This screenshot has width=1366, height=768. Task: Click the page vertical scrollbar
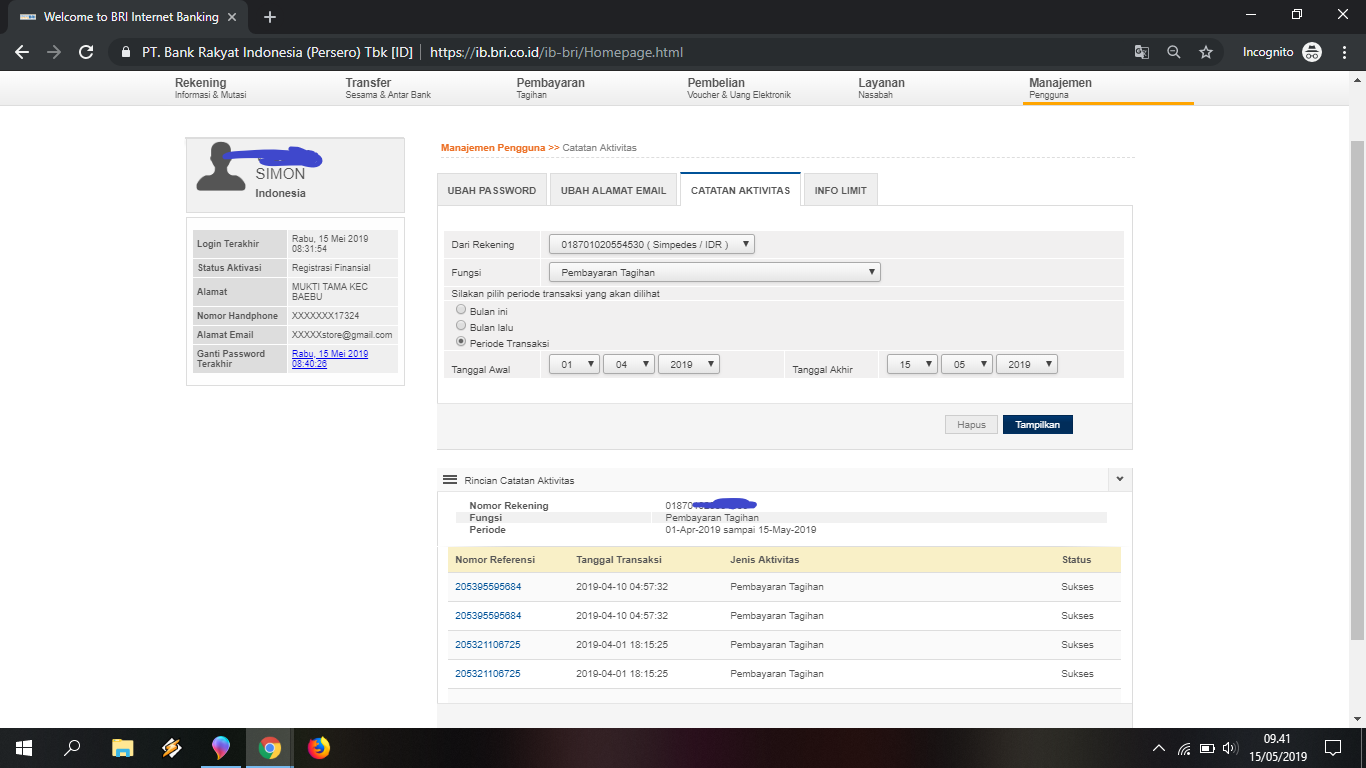(x=1357, y=390)
